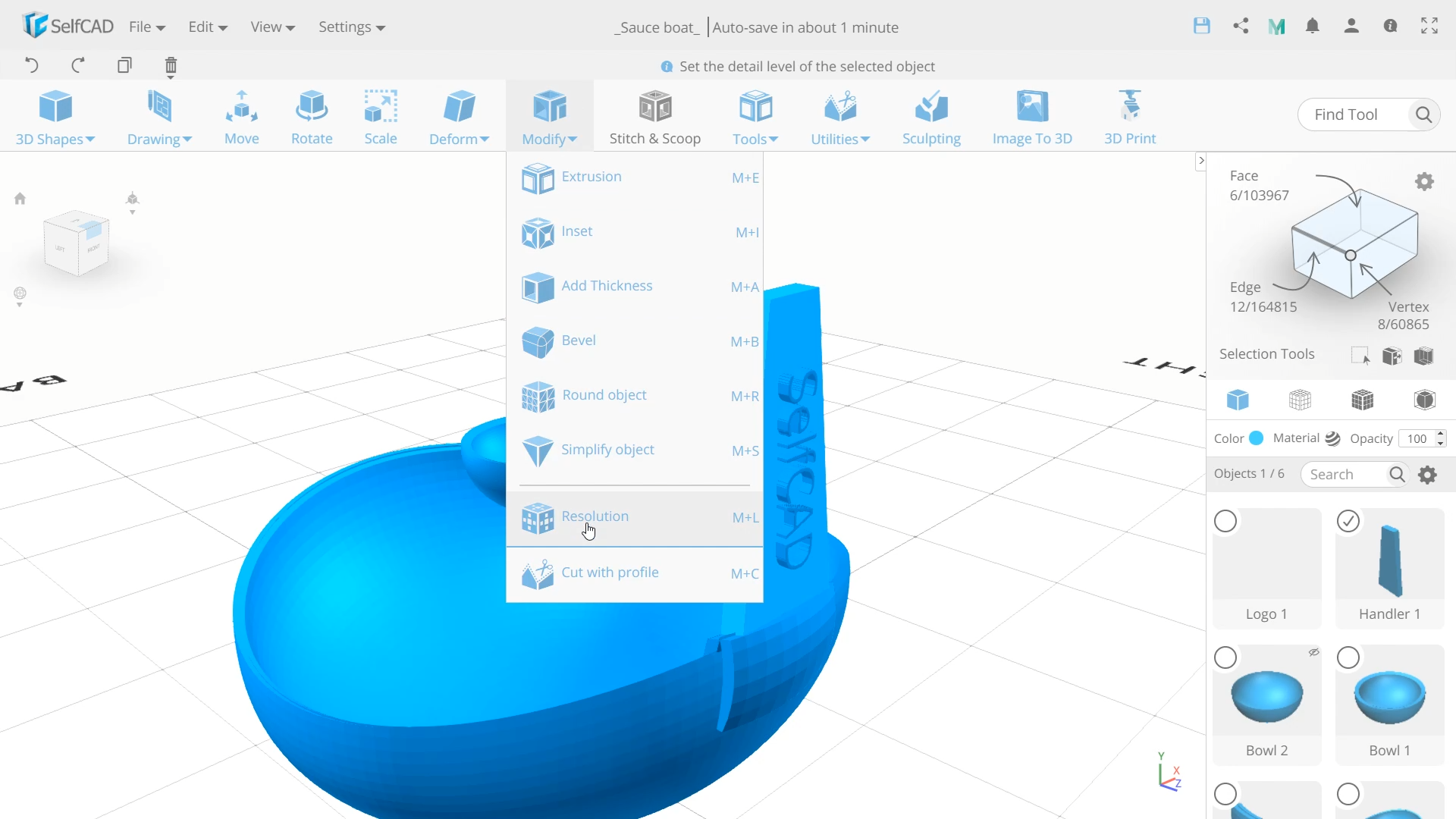Choose Extrusion from Modify menu
The height and width of the screenshot is (819, 1456).
point(635,178)
